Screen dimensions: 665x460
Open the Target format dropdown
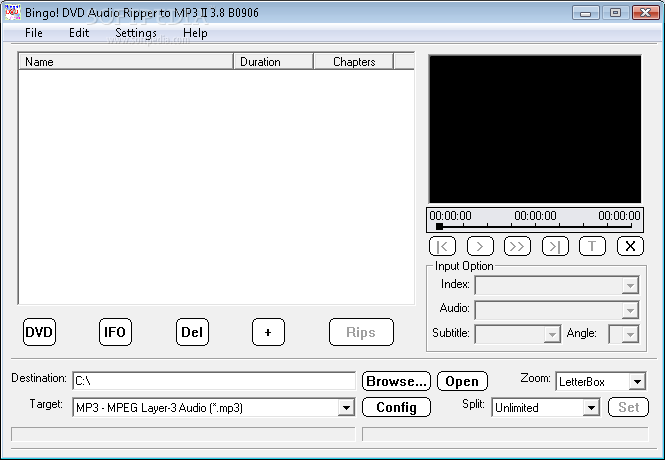pos(346,408)
